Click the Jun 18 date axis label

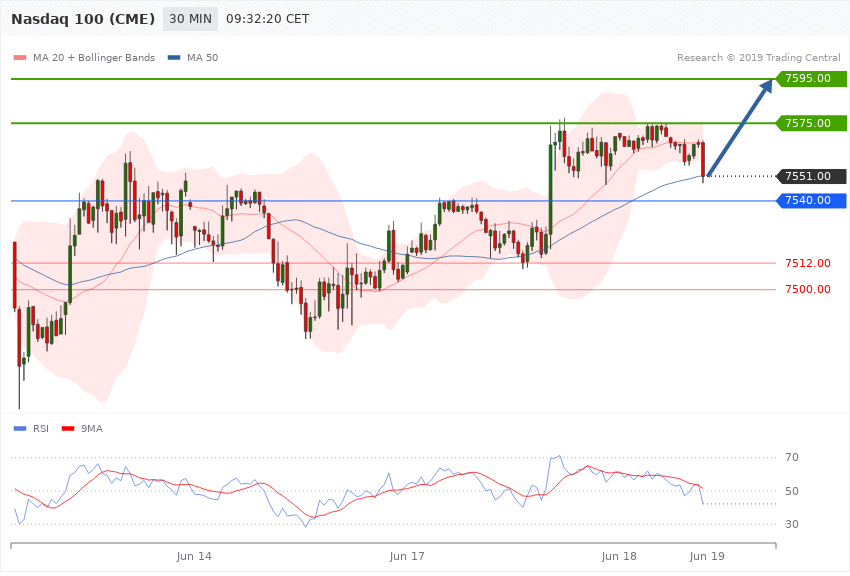coord(619,556)
